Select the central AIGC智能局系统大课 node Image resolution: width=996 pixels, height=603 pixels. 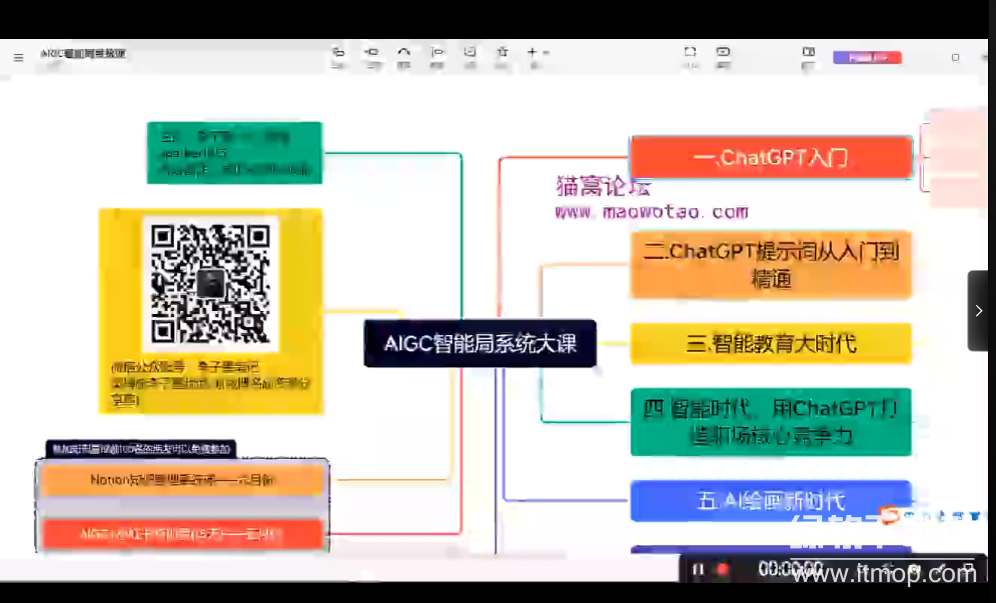click(480, 343)
